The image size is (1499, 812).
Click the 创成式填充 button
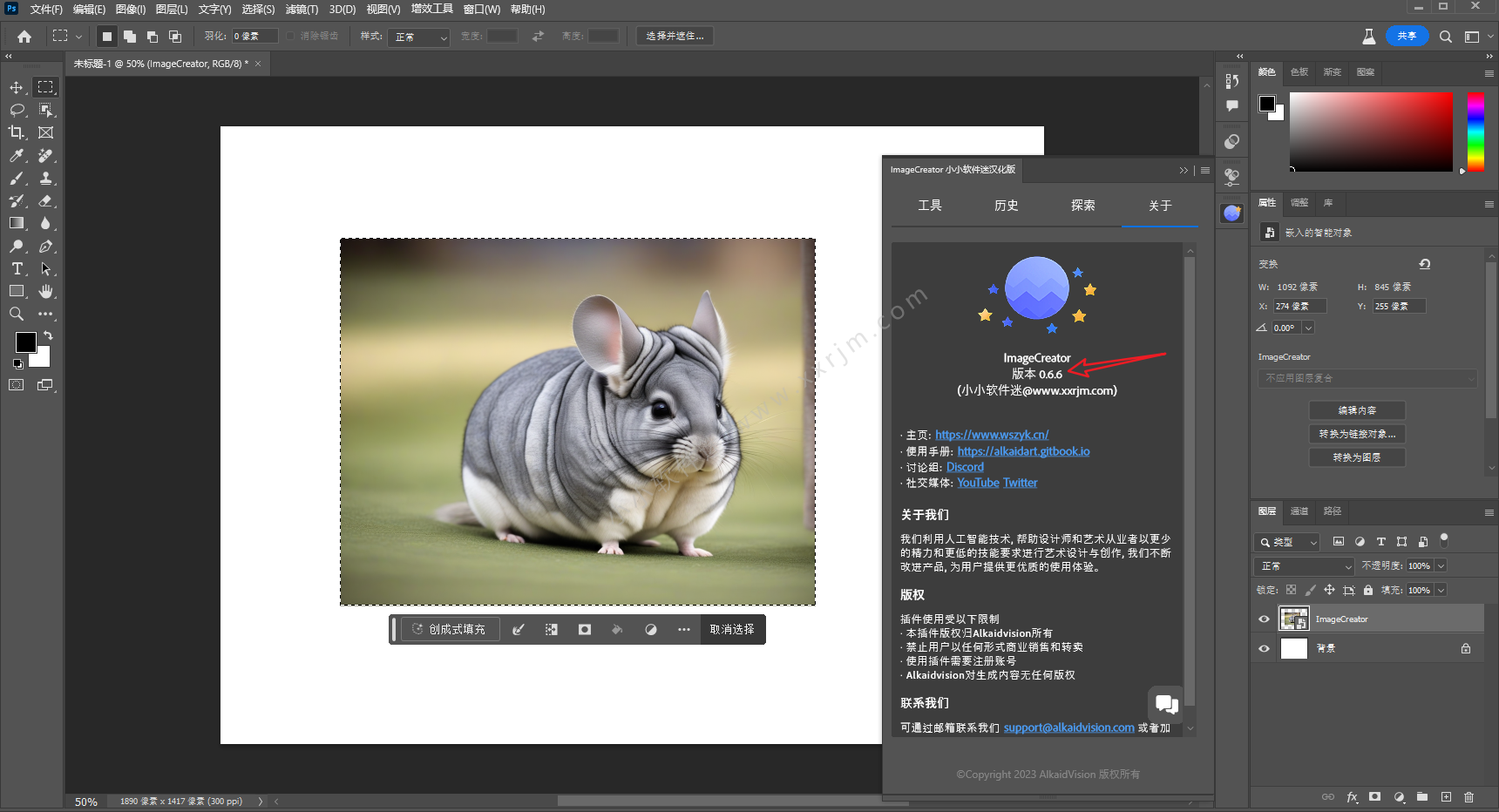450,629
